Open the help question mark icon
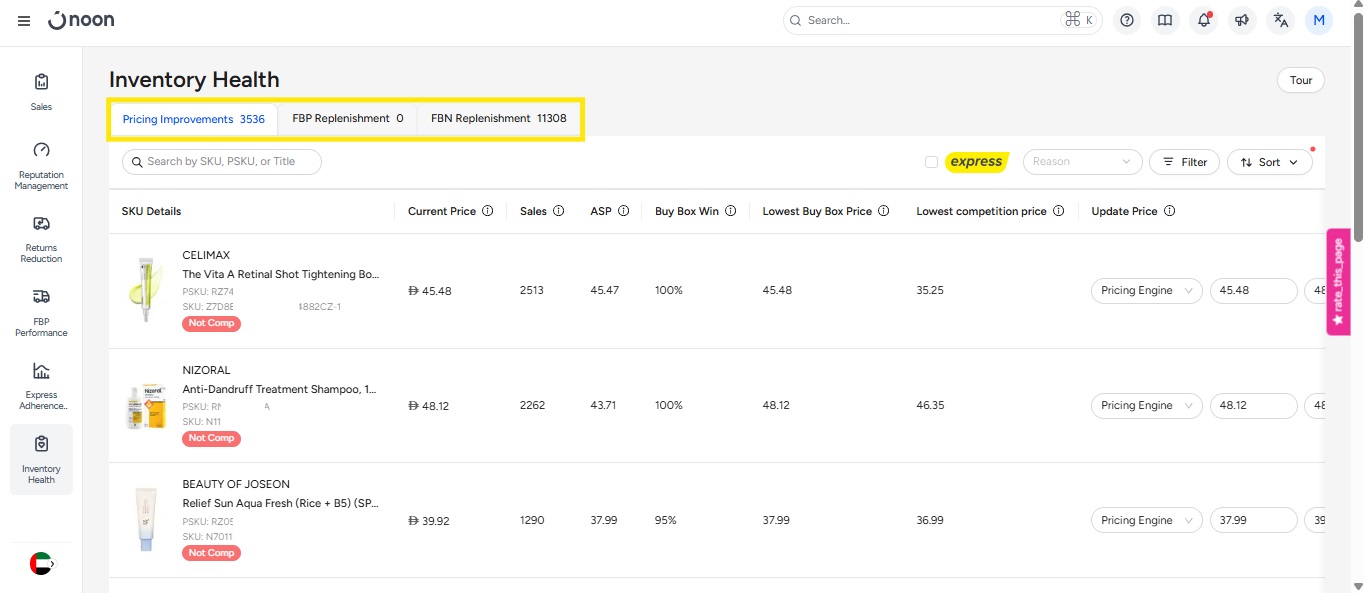1364x593 pixels. [x=1127, y=20]
